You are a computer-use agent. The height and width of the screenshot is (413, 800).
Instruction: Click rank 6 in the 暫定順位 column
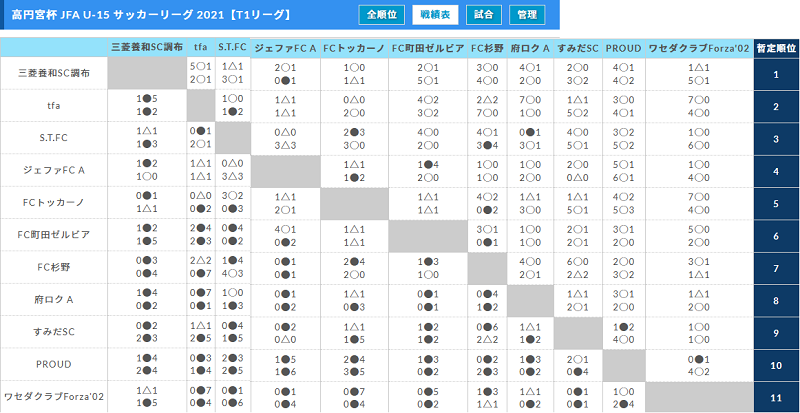point(776,236)
